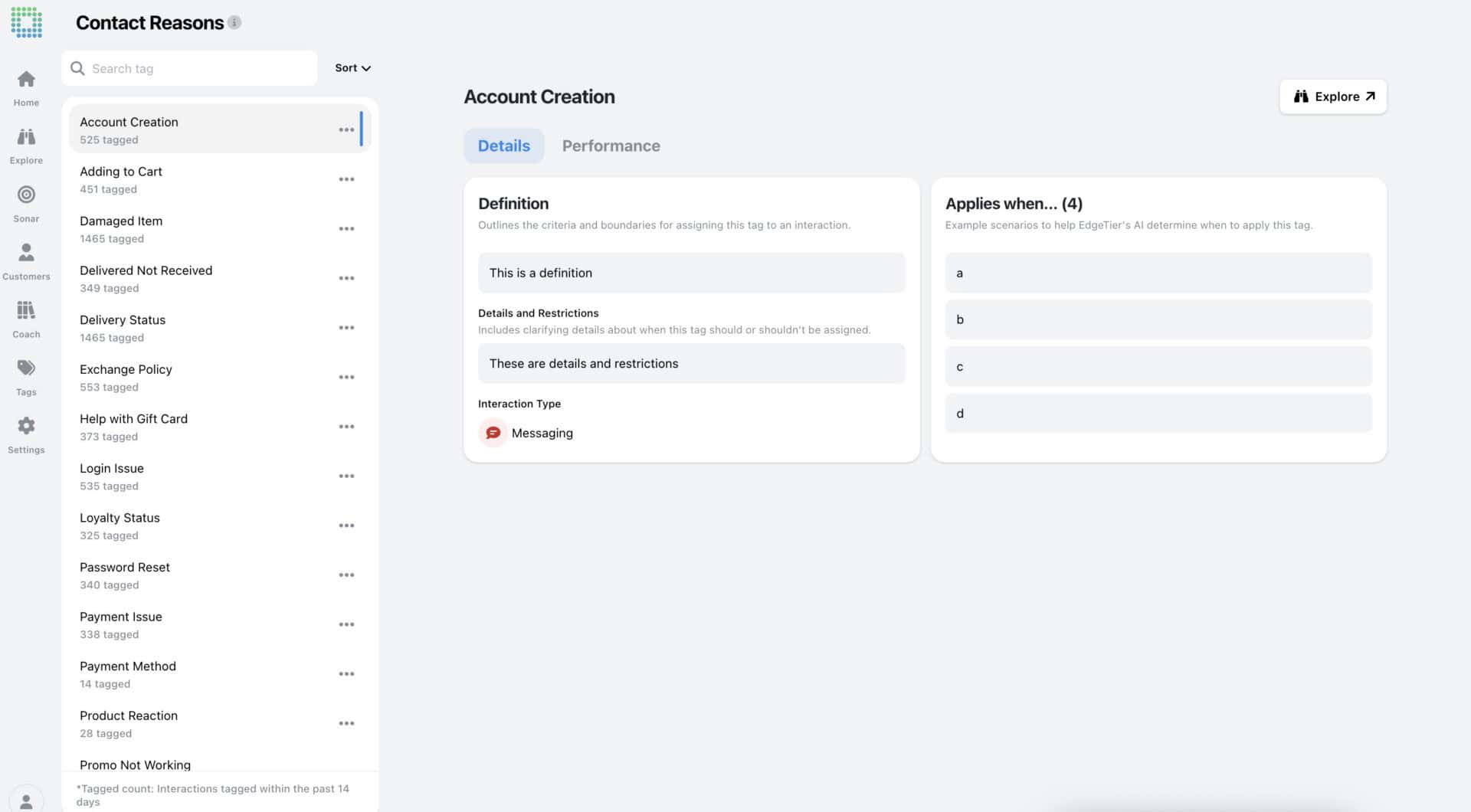This screenshot has width=1471, height=812.
Task: Click the Search tag input field
Action: 192,68
